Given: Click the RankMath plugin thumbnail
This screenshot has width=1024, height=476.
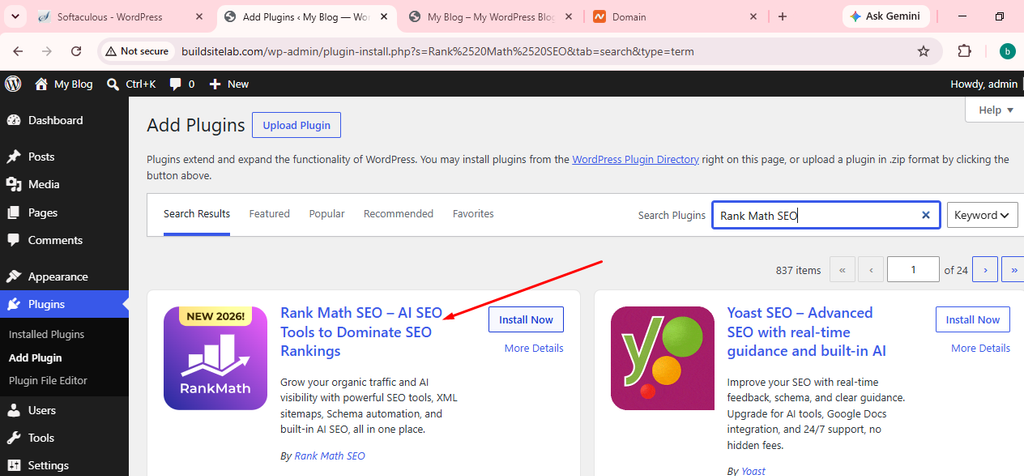Looking at the screenshot, I should pyautogui.click(x=216, y=358).
